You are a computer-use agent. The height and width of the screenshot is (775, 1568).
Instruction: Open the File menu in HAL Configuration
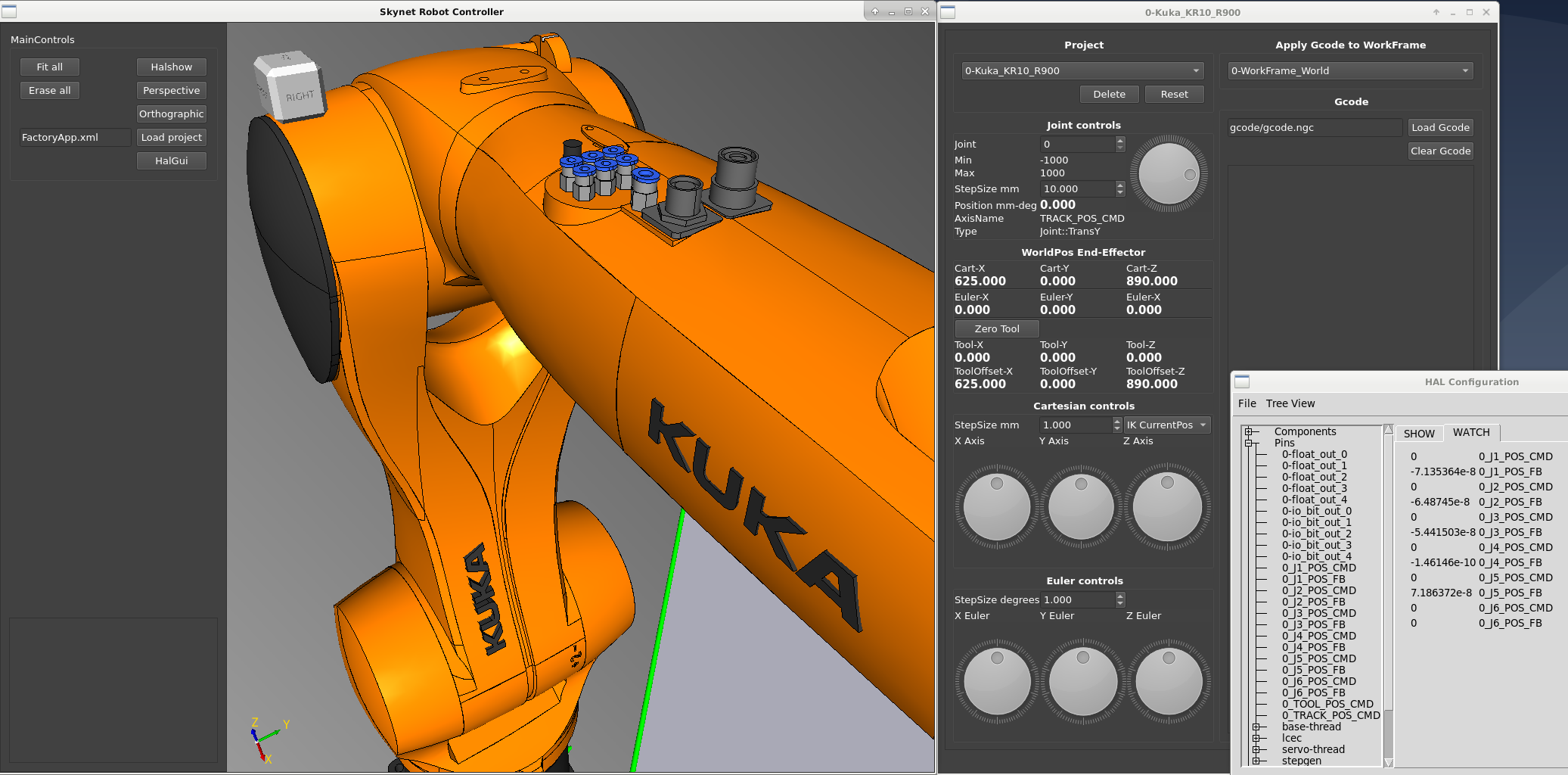click(1247, 403)
